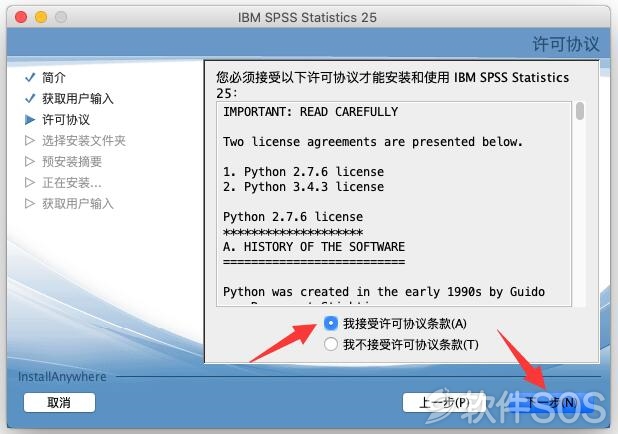This screenshot has height=434, width=618.
Task: Select "我接受许可协议条款(A)" radio button
Action: (x=331, y=323)
